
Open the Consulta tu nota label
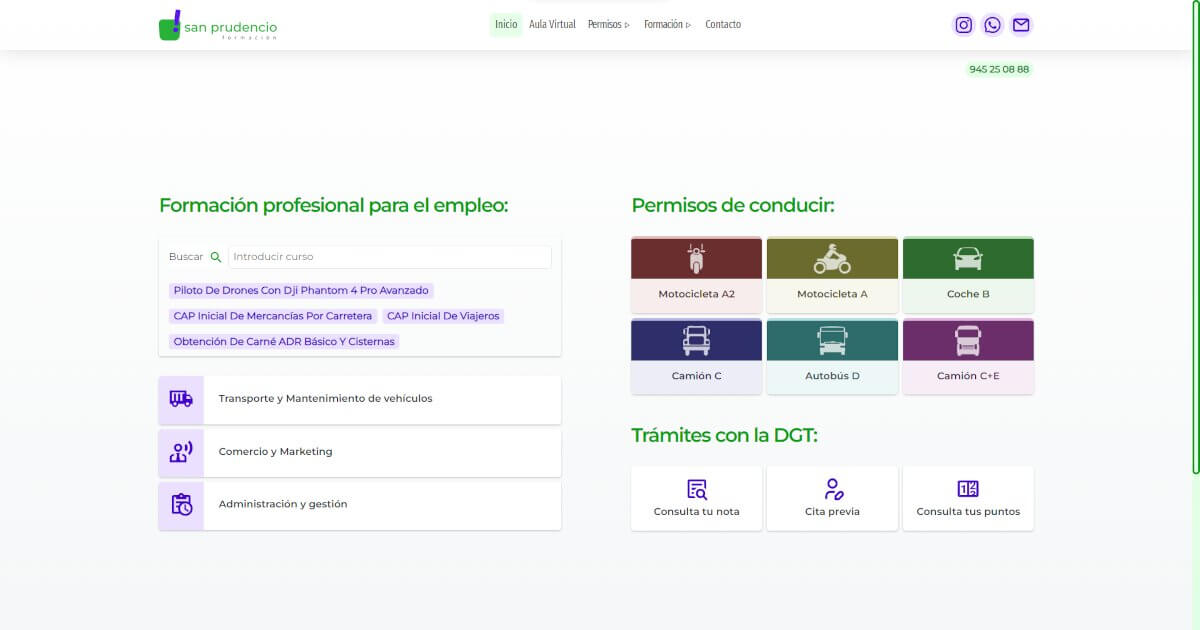697,512
